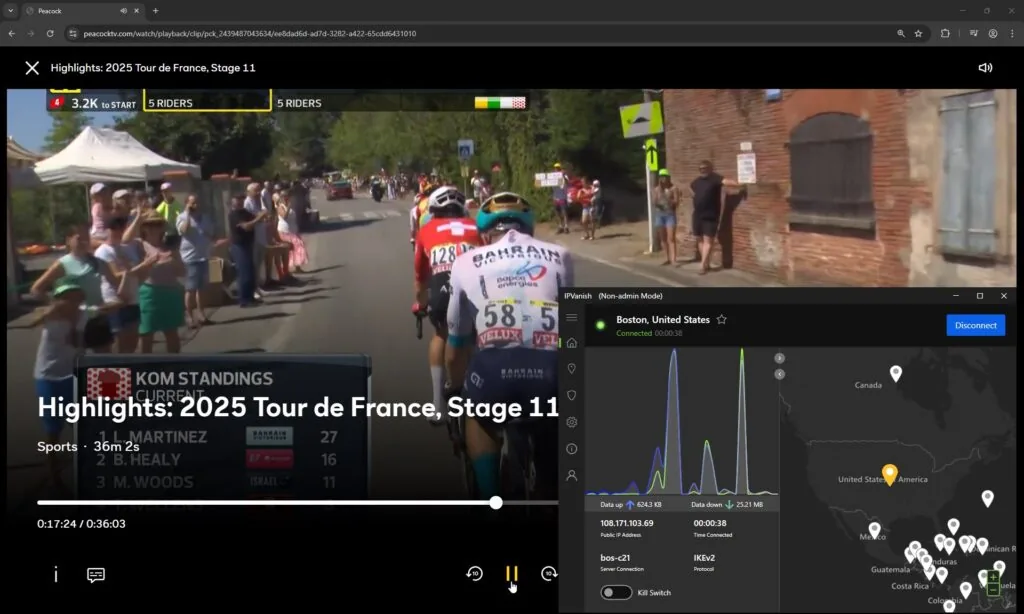Viewport: 1024px width, 614px height.
Task: Mute the Peacock tab audio icon
Action: tap(123, 11)
